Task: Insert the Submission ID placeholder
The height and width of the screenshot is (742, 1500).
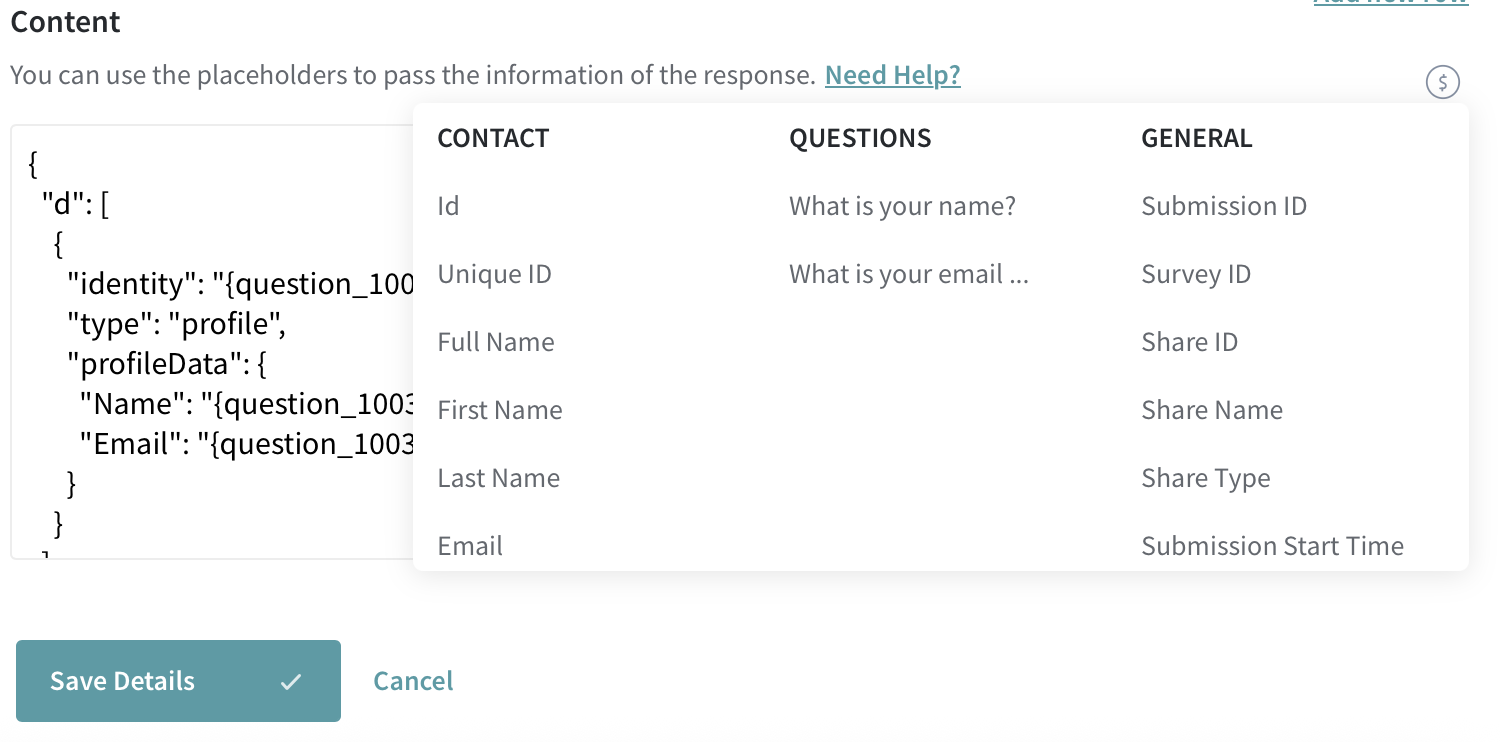Action: [x=1224, y=206]
